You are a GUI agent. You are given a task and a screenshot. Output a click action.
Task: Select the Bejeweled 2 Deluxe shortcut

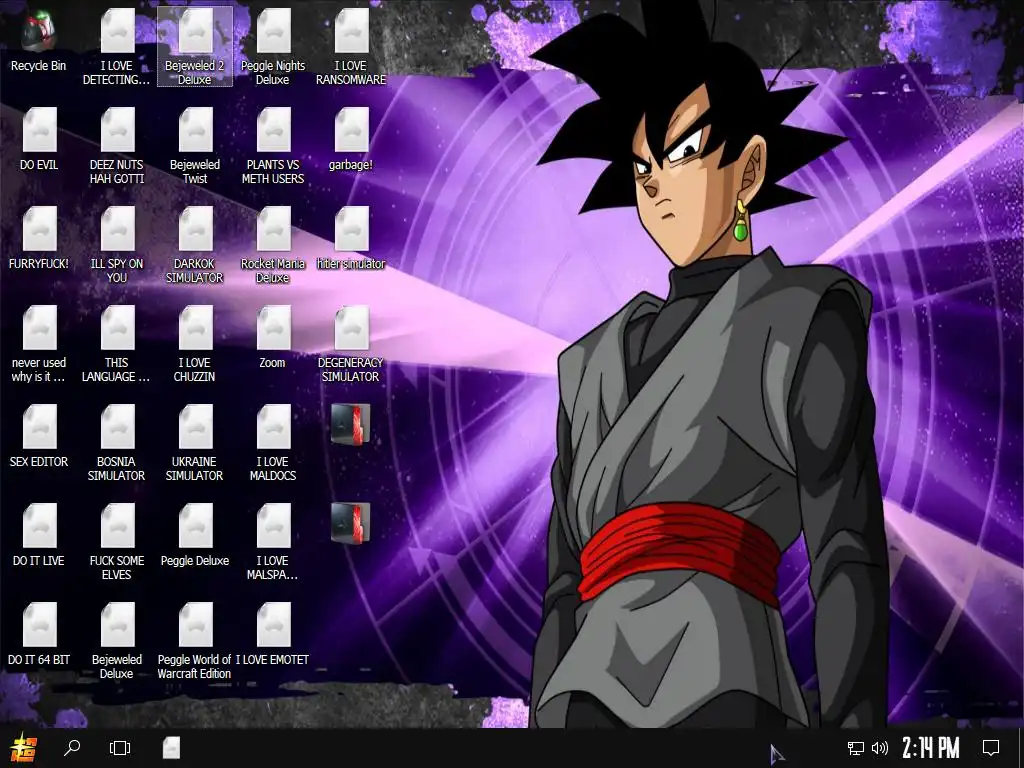click(x=195, y=47)
